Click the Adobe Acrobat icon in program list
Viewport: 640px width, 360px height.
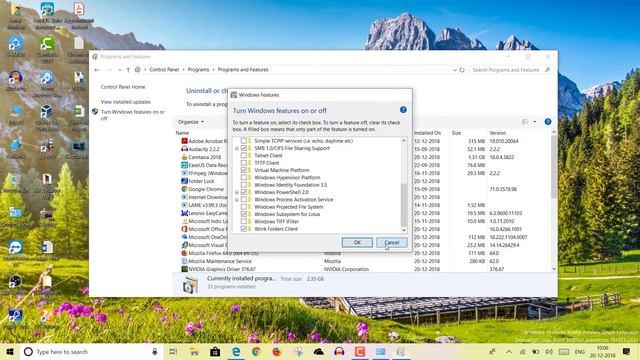[x=184, y=141]
